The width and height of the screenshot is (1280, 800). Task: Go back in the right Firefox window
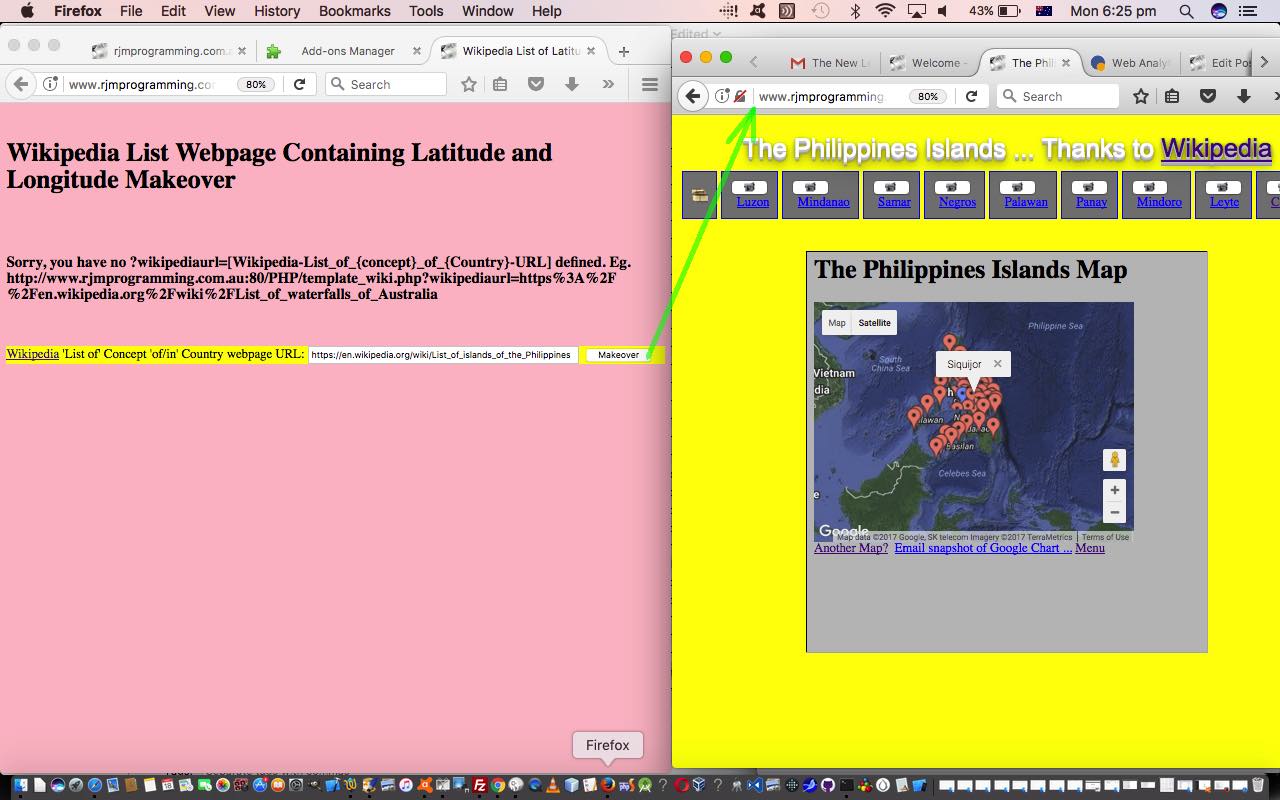click(693, 96)
